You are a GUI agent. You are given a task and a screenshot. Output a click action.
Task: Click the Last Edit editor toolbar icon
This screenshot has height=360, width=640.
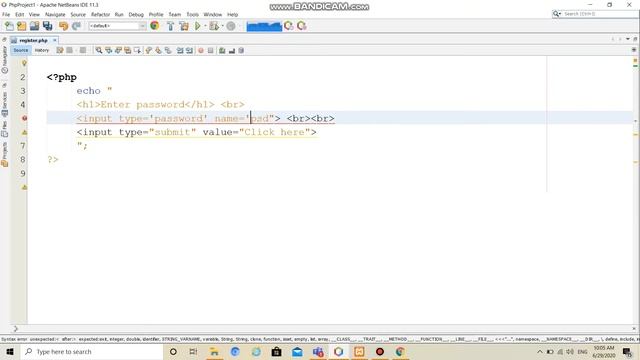pyautogui.click(x=60, y=50)
